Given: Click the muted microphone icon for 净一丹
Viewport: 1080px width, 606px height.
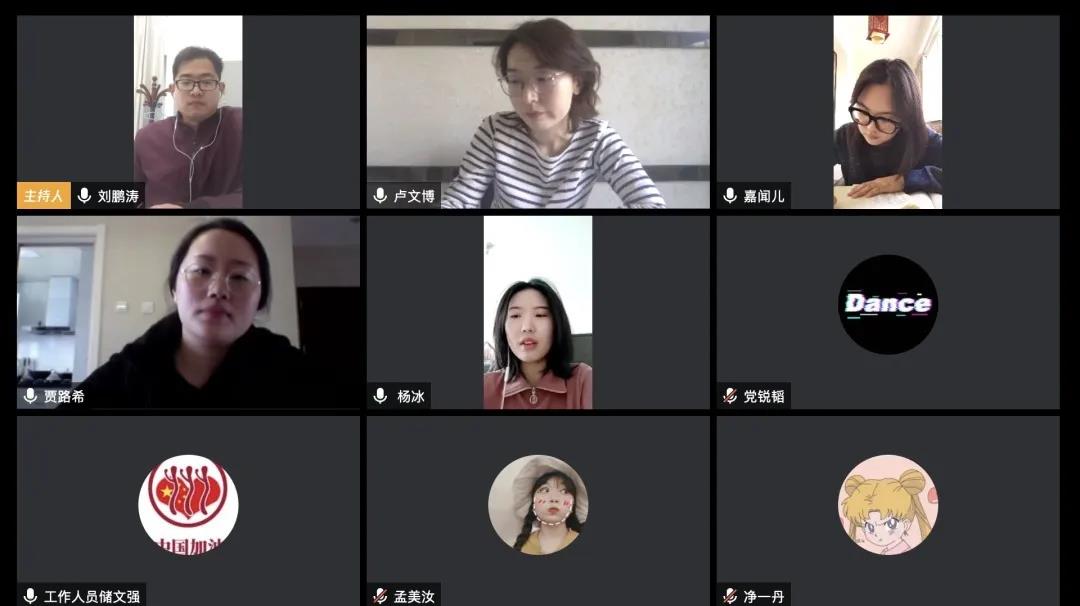Looking at the screenshot, I should 730,596.
